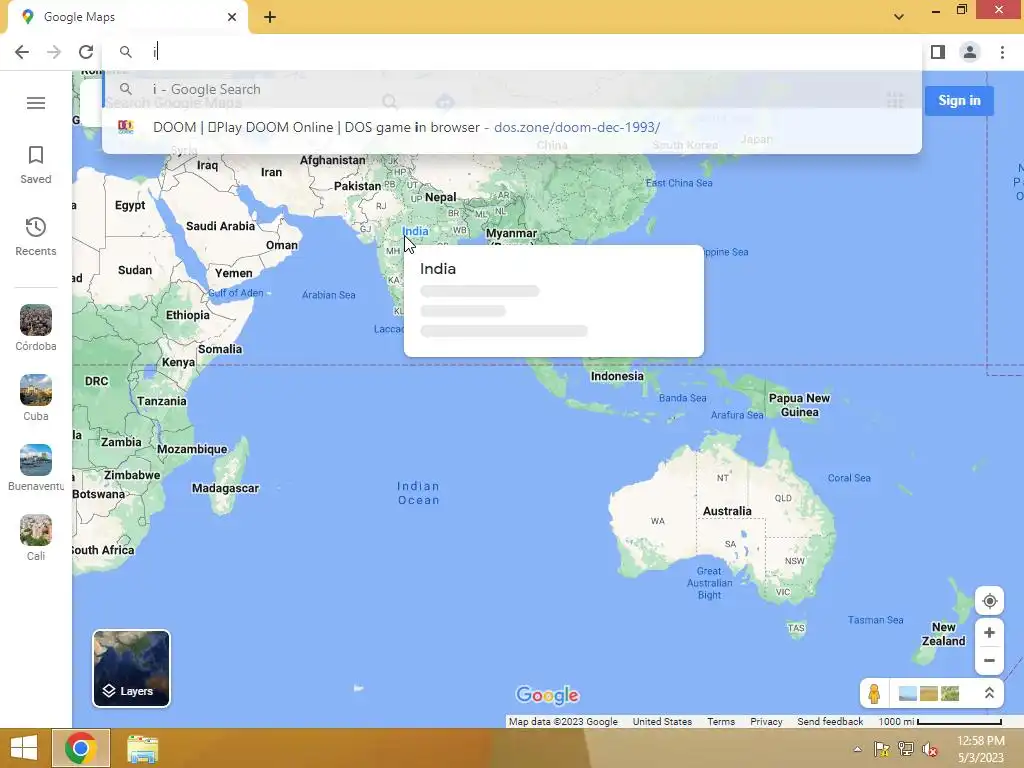The width and height of the screenshot is (1024, 768).
Task: Click the Australia map label
Action: [727, 511]
